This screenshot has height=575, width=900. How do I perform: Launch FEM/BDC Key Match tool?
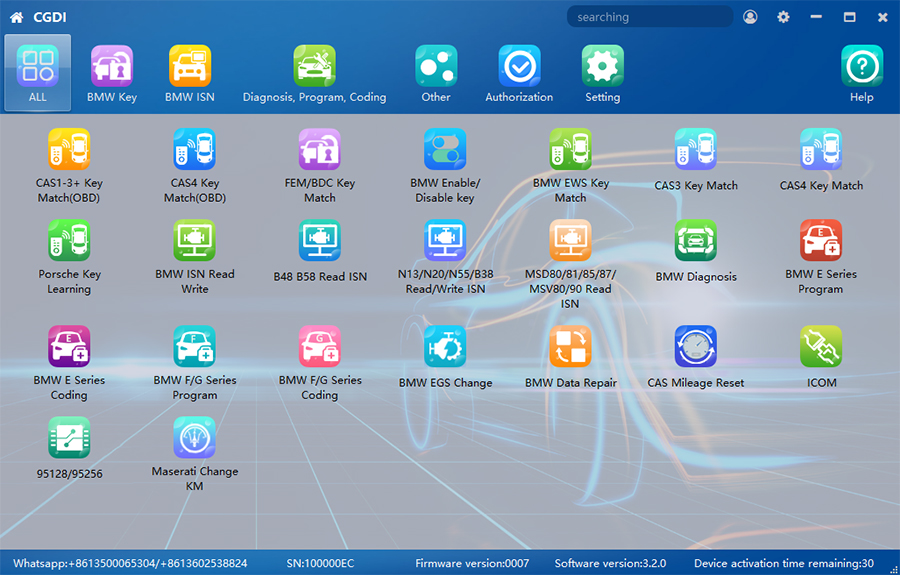coord(319,150)
